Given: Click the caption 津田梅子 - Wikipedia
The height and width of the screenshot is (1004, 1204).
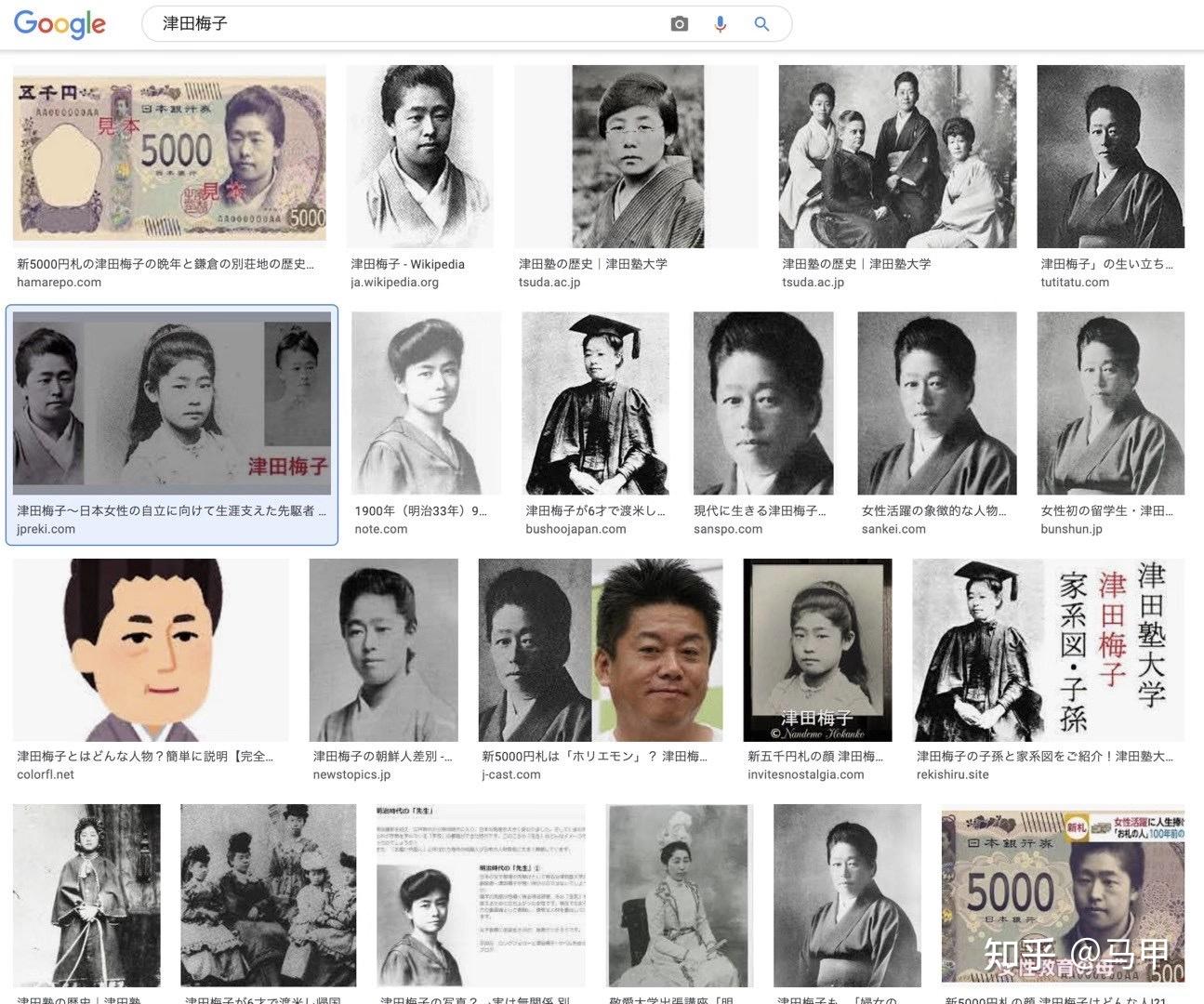Looking at the screenshot, I should (x=407, y=264).
